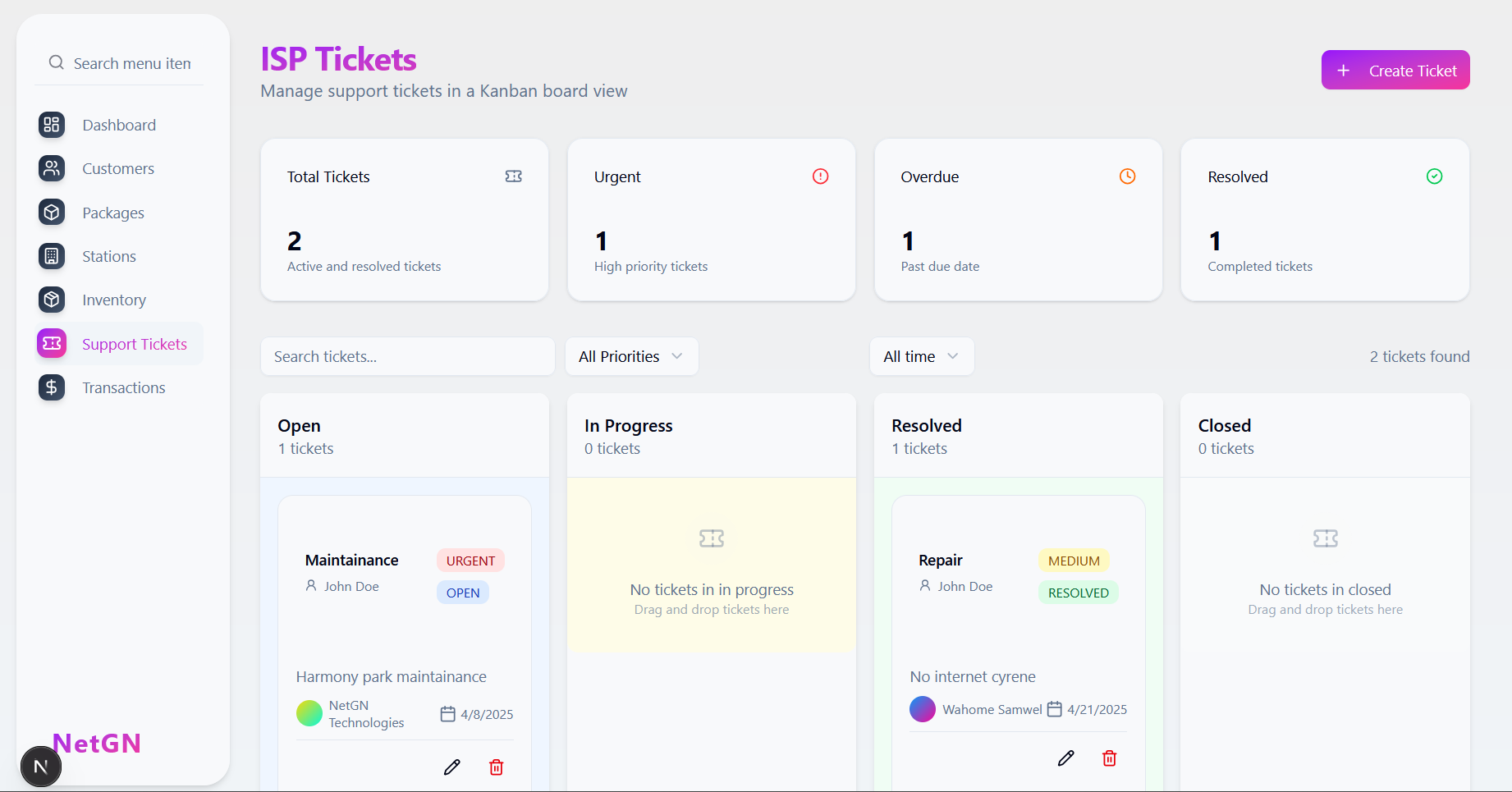Click the Transactions dollar icon
This screenshot has height=792, width=1512.
pos(52,387)
